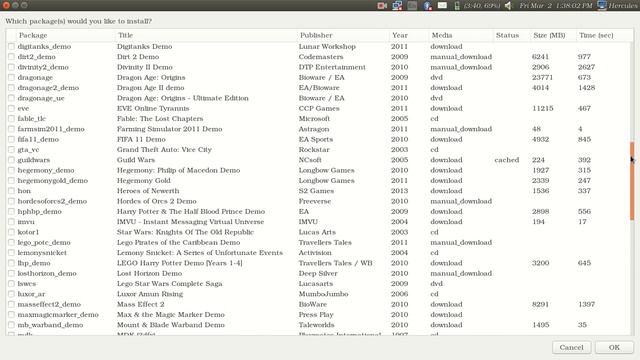Check the guildwars checkbox
Screen dimensions: 640x360
point(11,160)
